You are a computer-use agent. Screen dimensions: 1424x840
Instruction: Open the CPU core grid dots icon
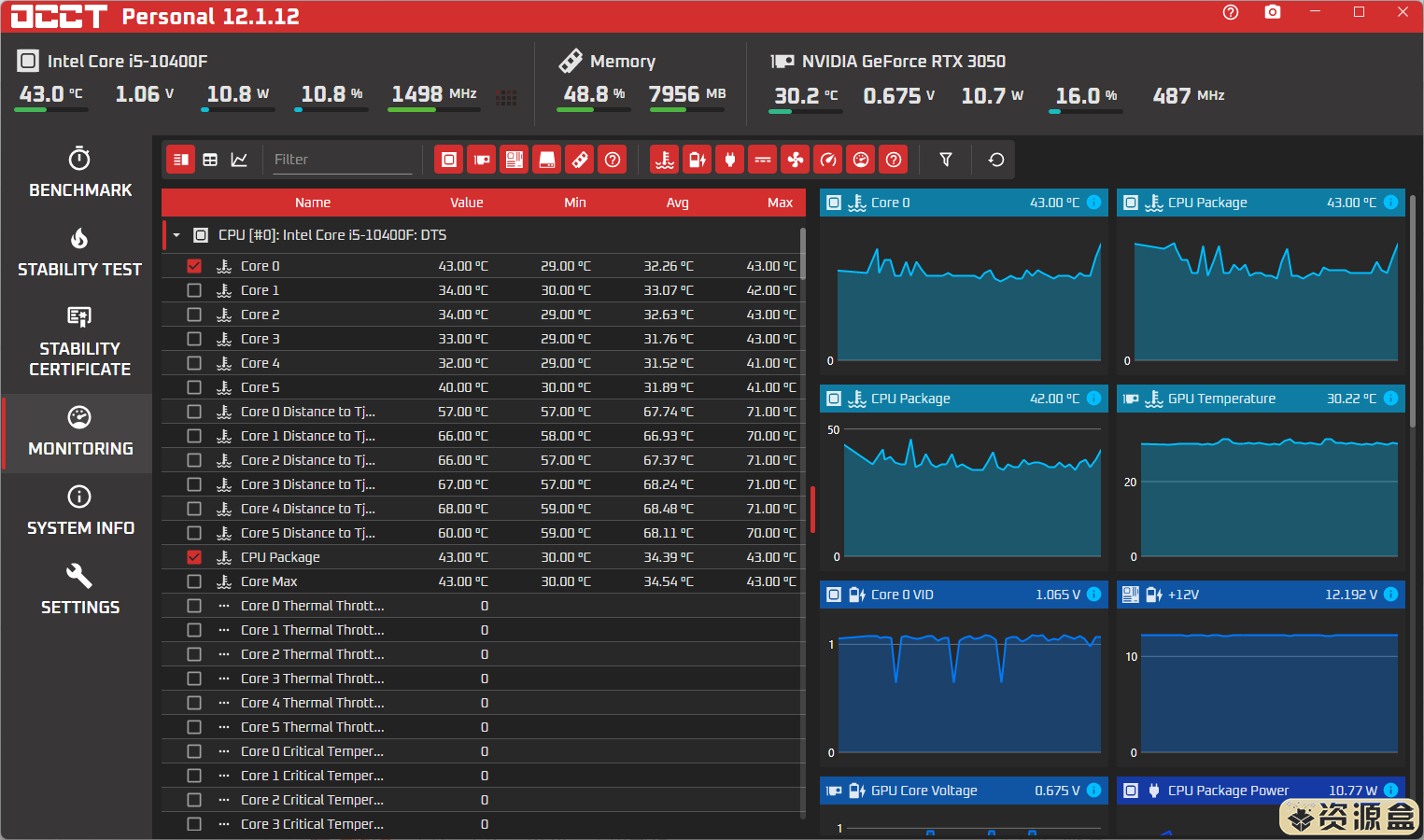tap(506, 98)
